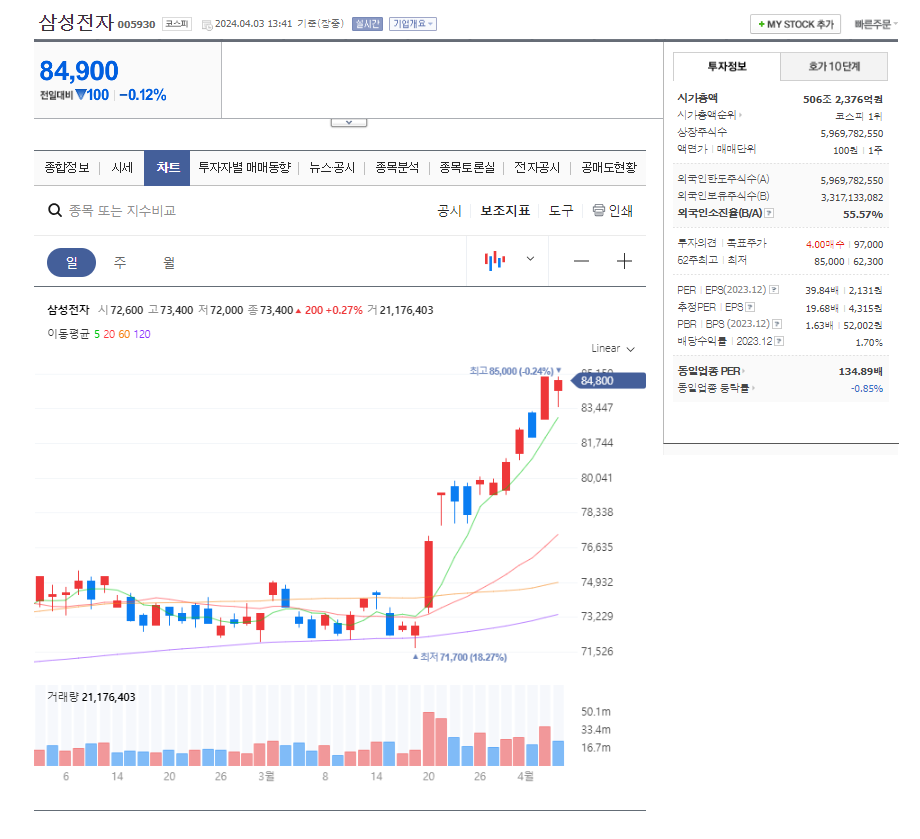Viewport: 920px width, 839px height.
Task: Select the 차트 tab
Action: point(167,168)
